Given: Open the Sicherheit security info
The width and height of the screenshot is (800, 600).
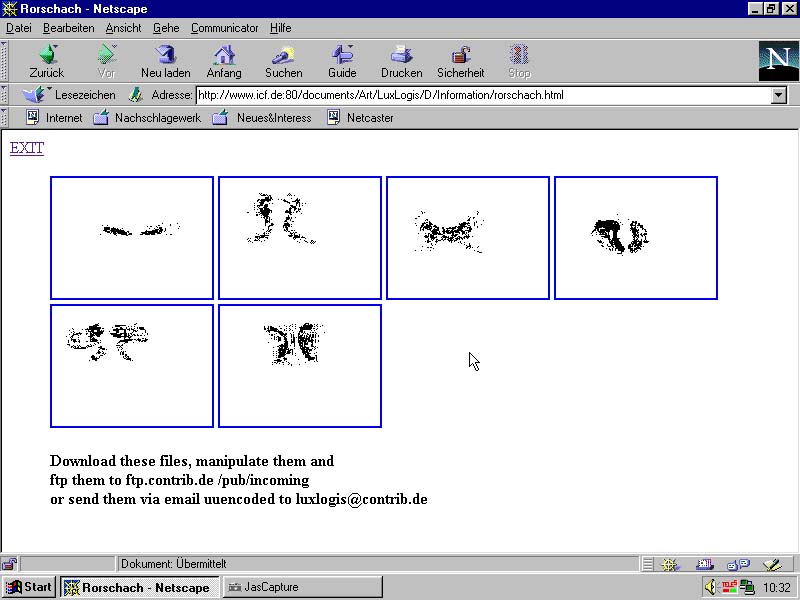Looking at the screenshot, I should click(461, 61).
